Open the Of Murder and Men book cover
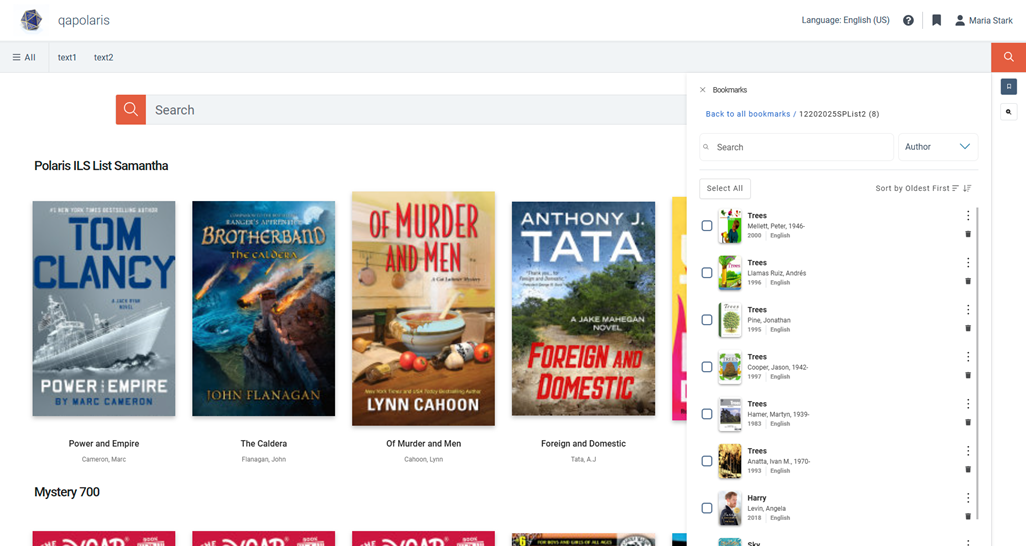Viewport: 1026px width, 546px height. [x=423, y=308]
